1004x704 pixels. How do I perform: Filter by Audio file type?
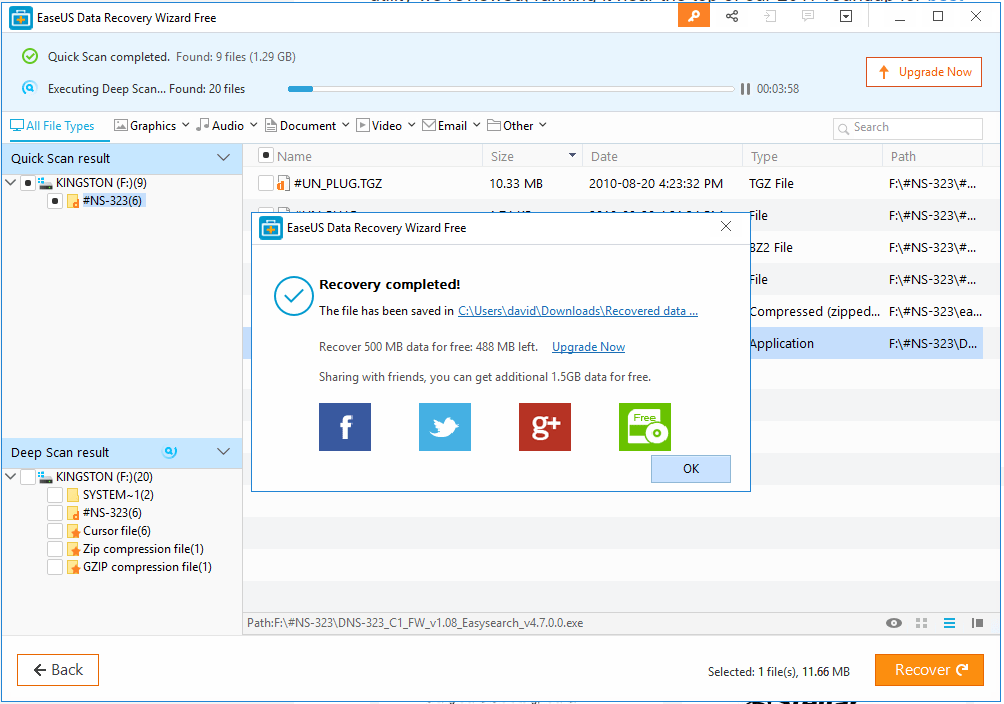tap(220, 126)
